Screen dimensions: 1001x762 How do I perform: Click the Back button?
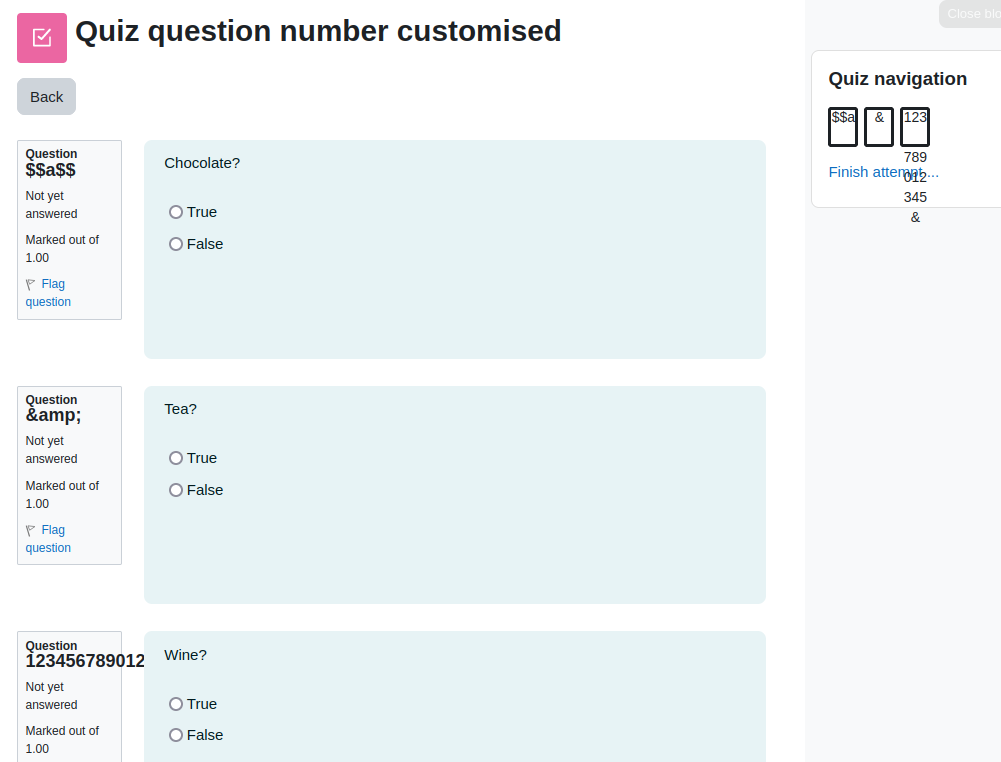pyautogui.click(x=47, y=97)
